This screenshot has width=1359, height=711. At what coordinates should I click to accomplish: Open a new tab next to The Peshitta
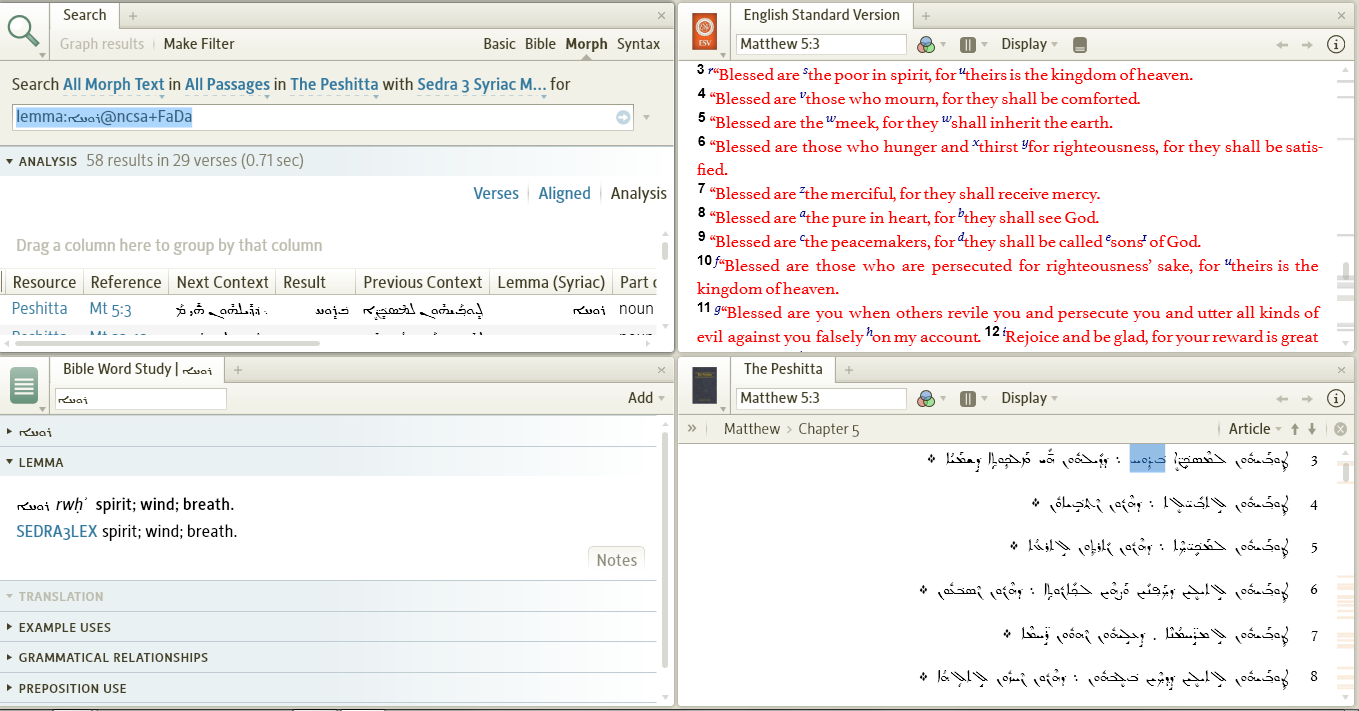pos(848,369)
